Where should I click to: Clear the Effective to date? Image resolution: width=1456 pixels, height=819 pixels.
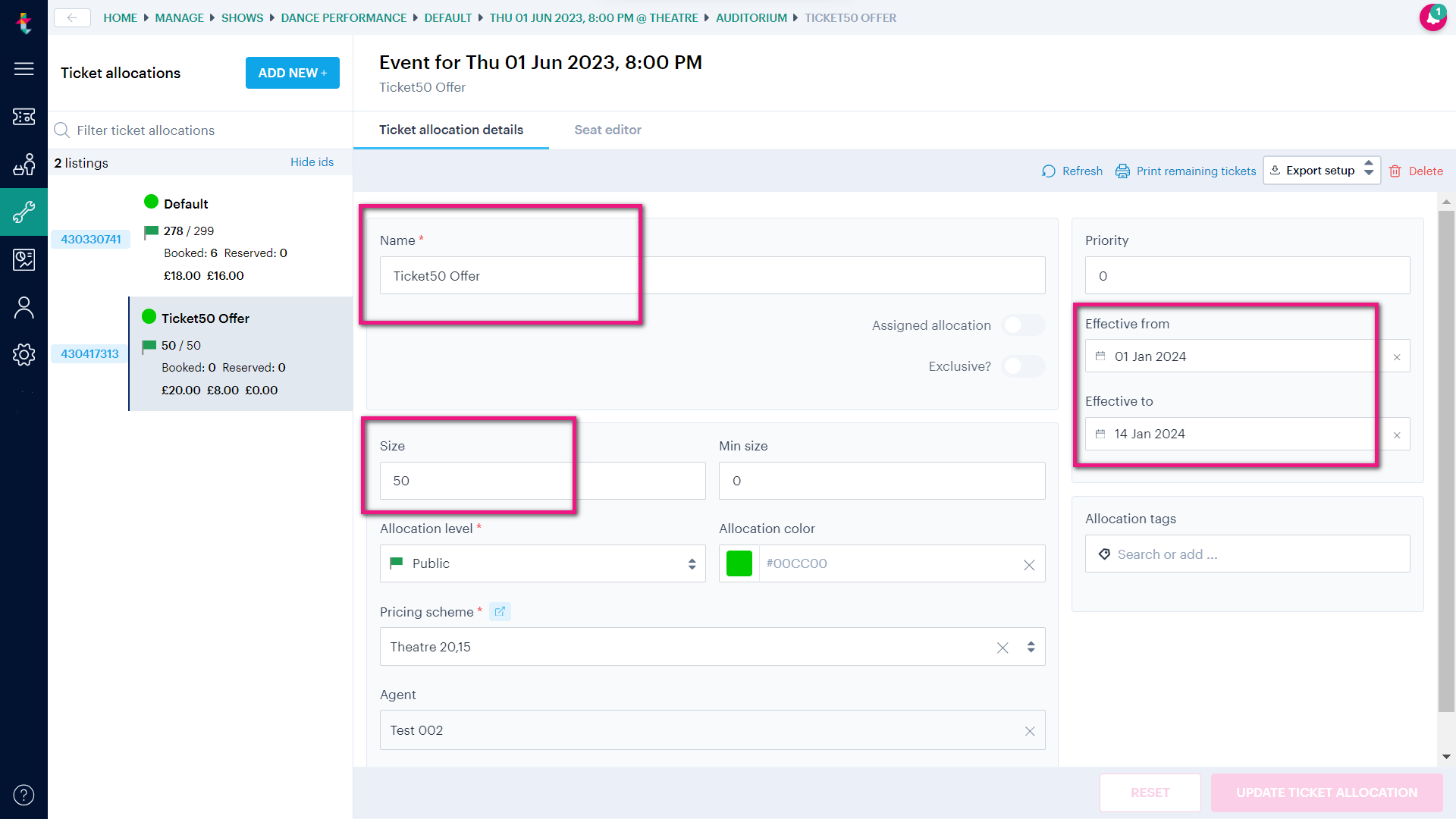pyautogui.click(x=1397, y=435)
